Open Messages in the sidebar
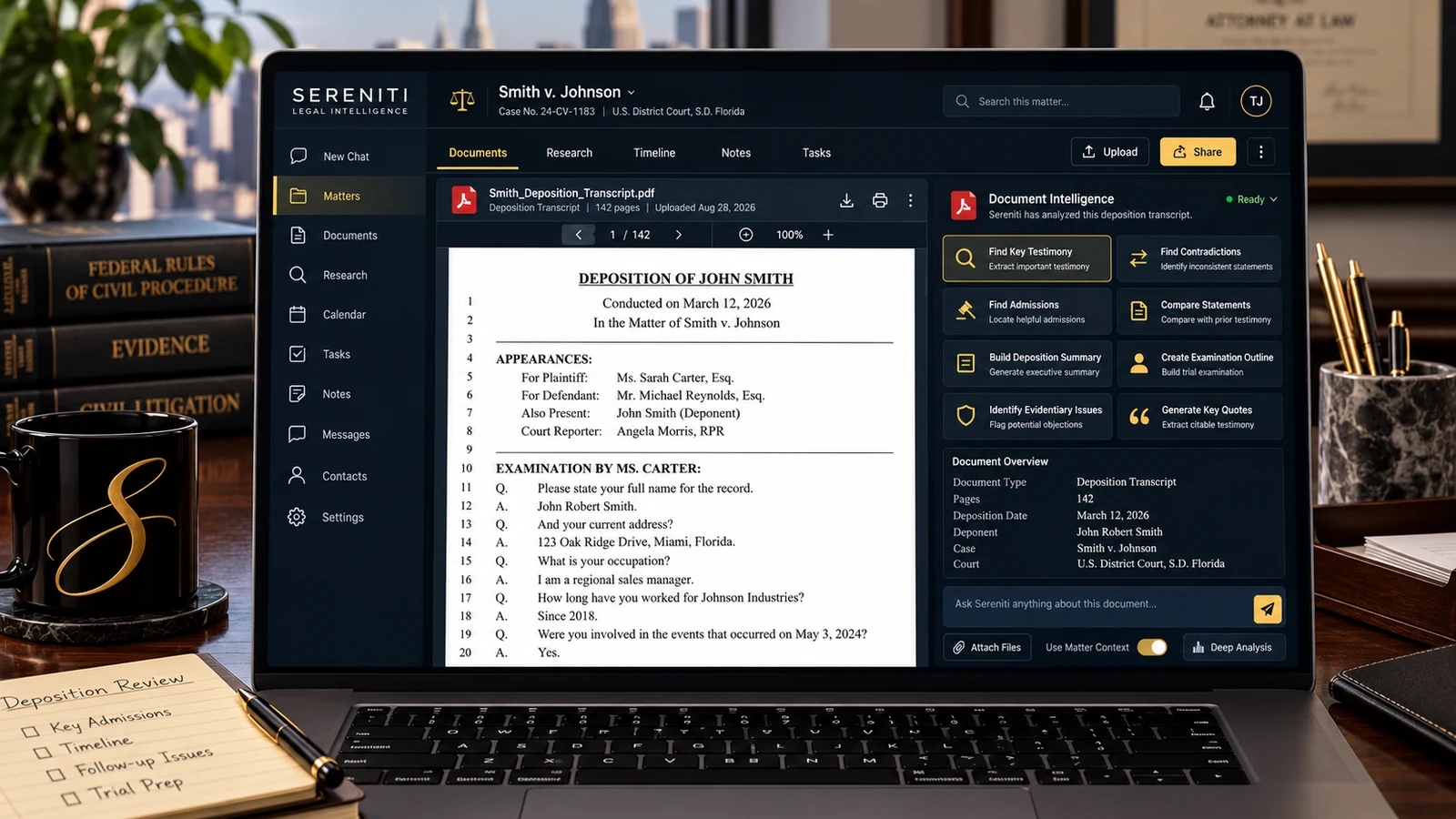Image resolution: width=1456 pixels, height=819 pixels. pos(329,435)
